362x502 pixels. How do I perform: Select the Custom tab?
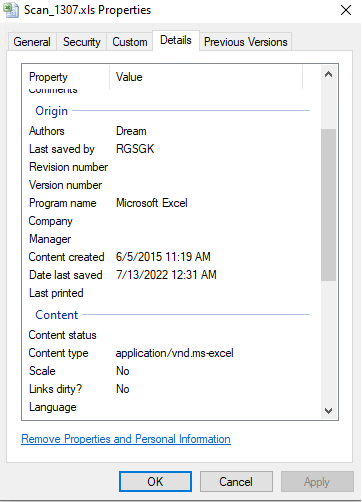click(x=130, y=42)
